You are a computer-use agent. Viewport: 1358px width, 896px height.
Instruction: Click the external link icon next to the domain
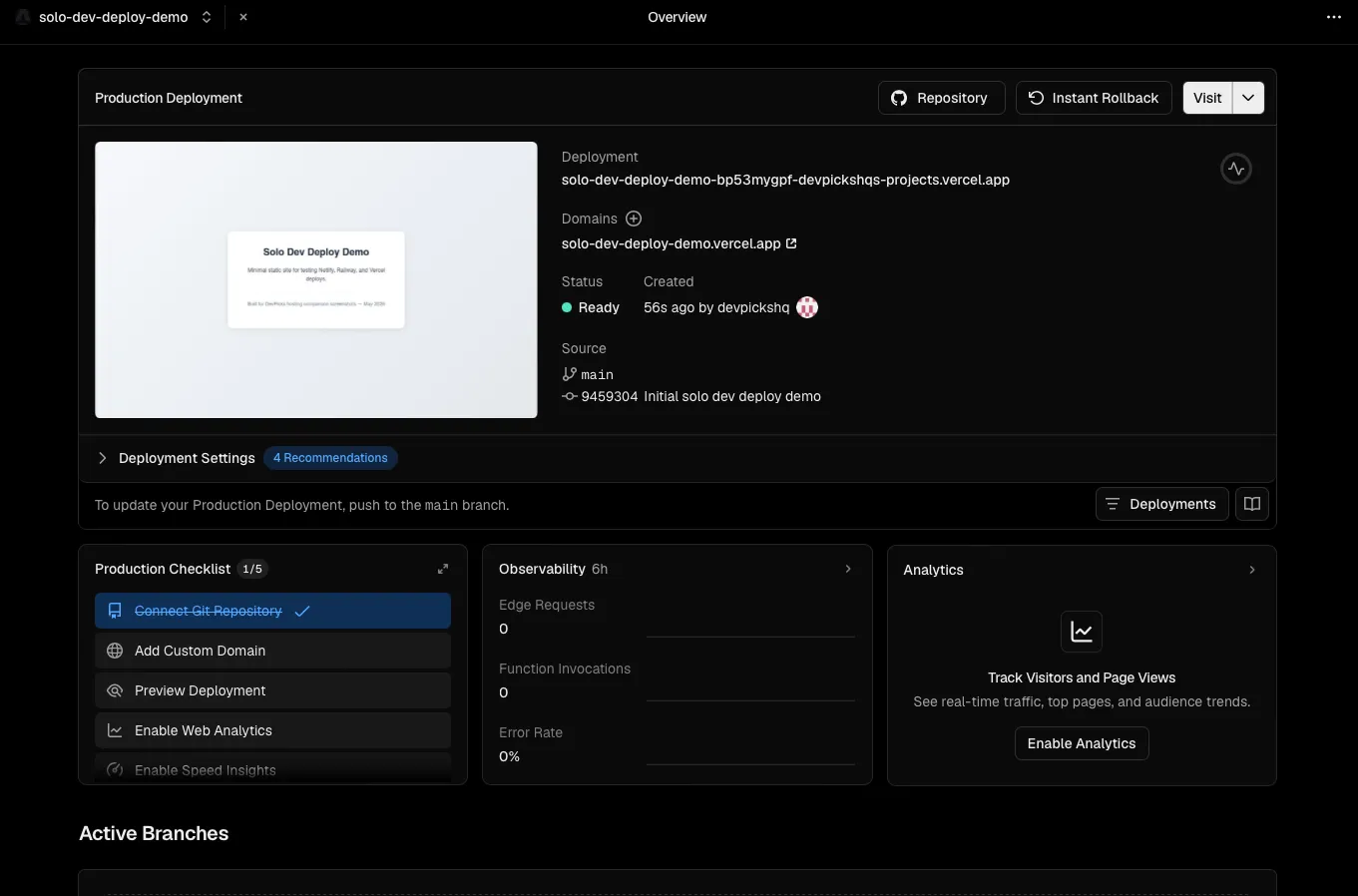791,243
